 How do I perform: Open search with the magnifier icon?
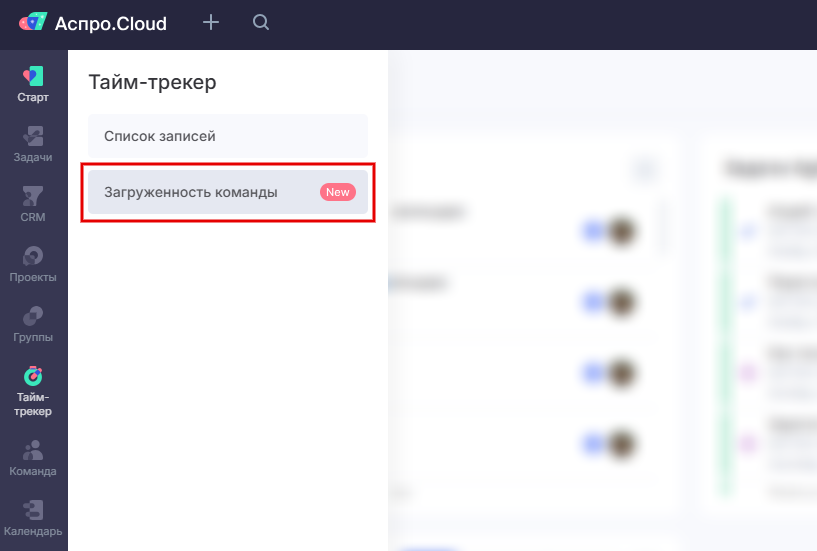pos(261,22)
